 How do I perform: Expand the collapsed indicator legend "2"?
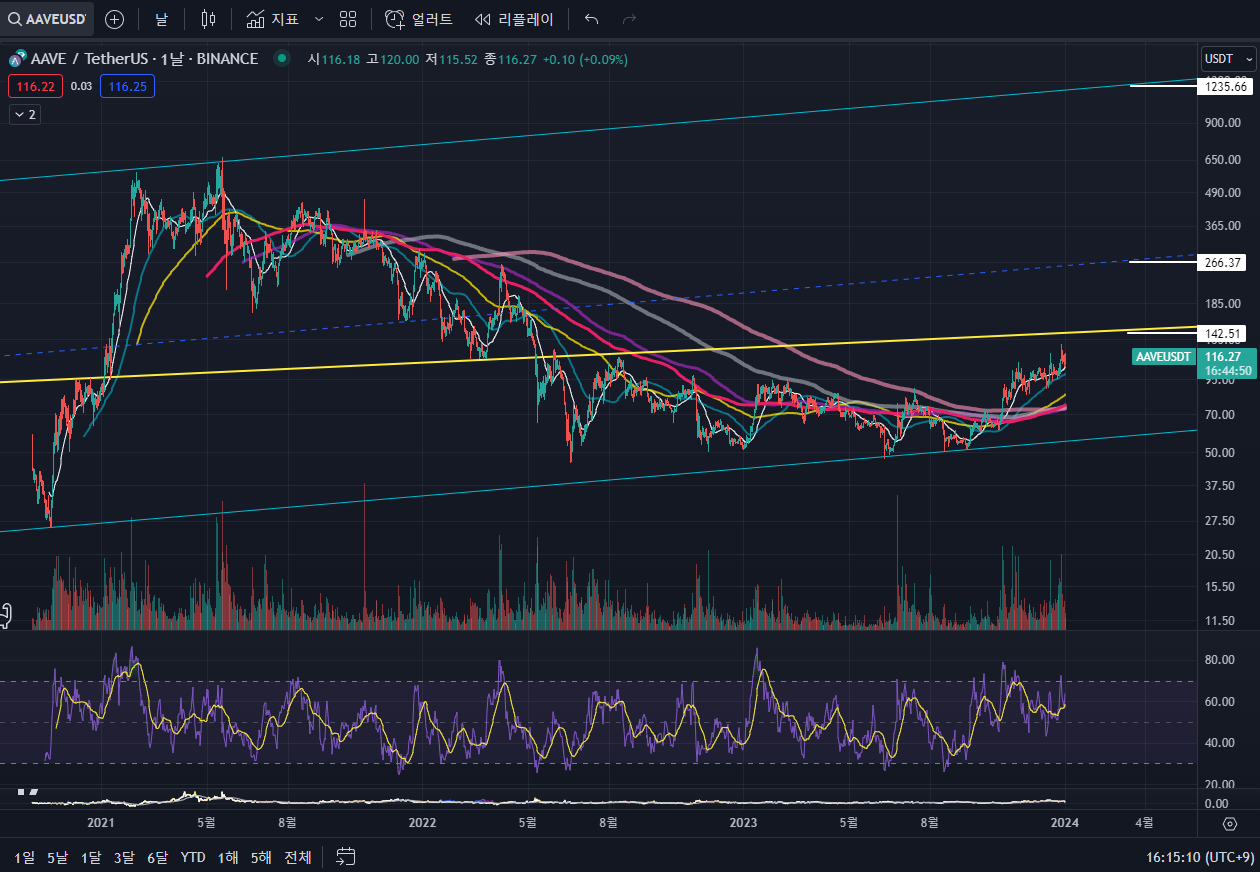(x=24, y=115)
